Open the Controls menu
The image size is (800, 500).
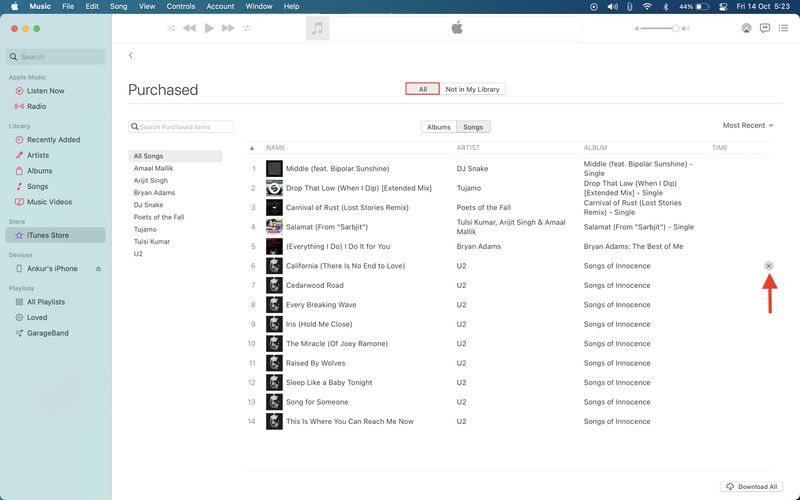click(x=181, y=7)
